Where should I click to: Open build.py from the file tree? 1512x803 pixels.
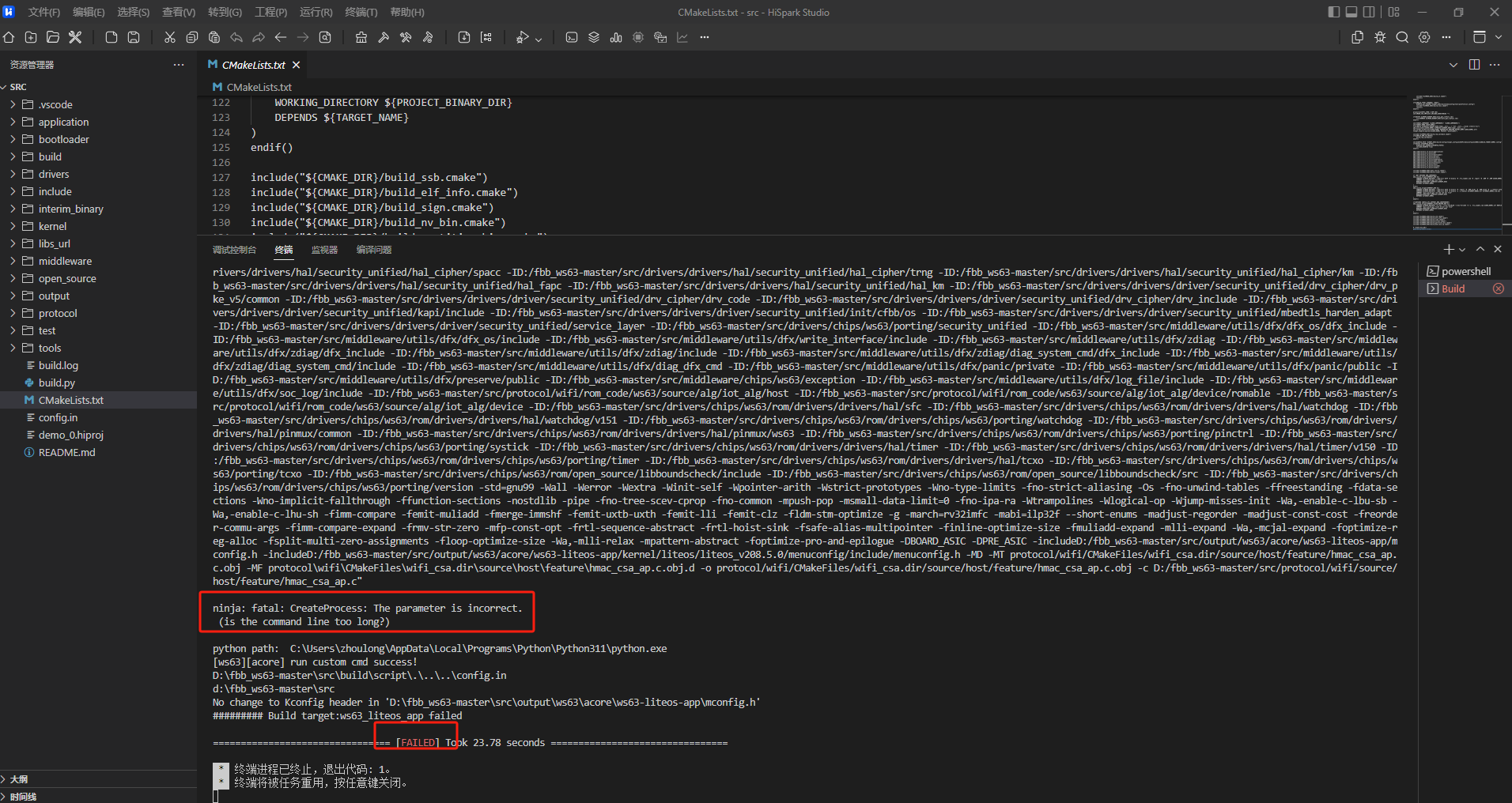57,383
